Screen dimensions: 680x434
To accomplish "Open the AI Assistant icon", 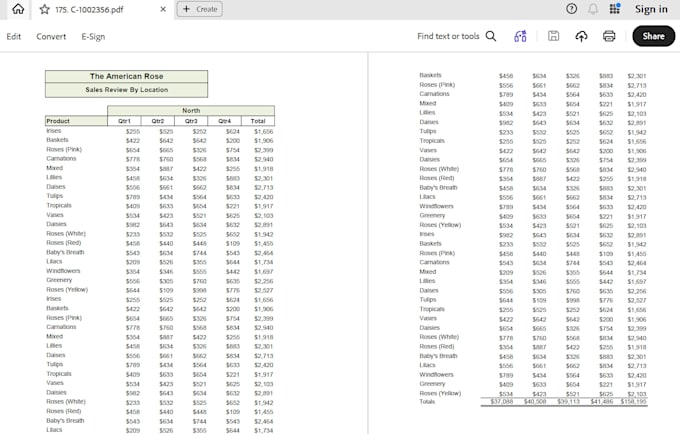I will coord(520,36).
